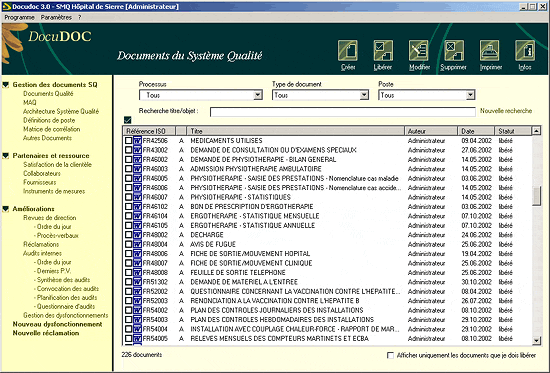This screenshot has width=550, height=373.
Task: Open Documents Qualité in the sidebar
Action: coord(48,94)
